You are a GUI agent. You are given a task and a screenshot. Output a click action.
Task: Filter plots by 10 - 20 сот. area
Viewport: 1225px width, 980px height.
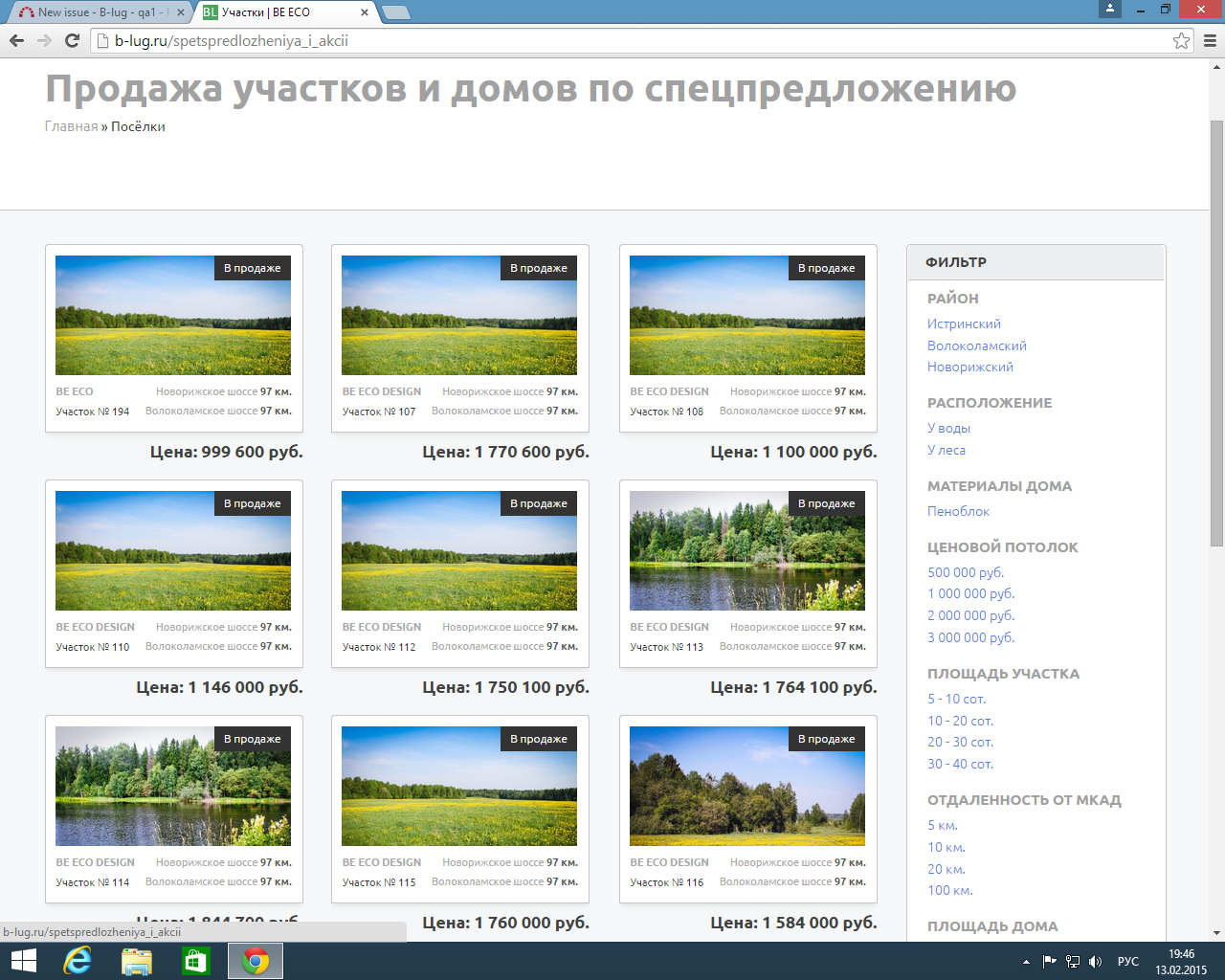pos(960,721)
